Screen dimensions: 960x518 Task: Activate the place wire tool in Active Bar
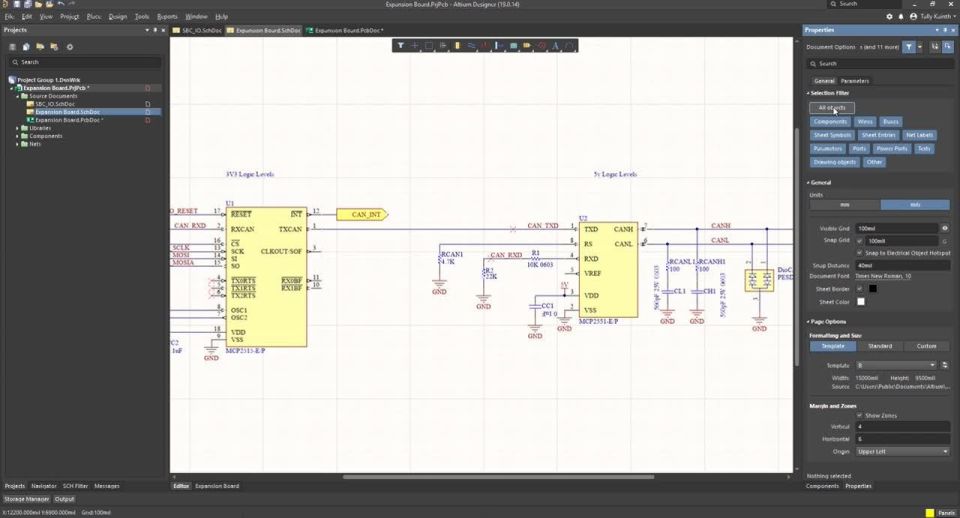[x=471, y=45]
